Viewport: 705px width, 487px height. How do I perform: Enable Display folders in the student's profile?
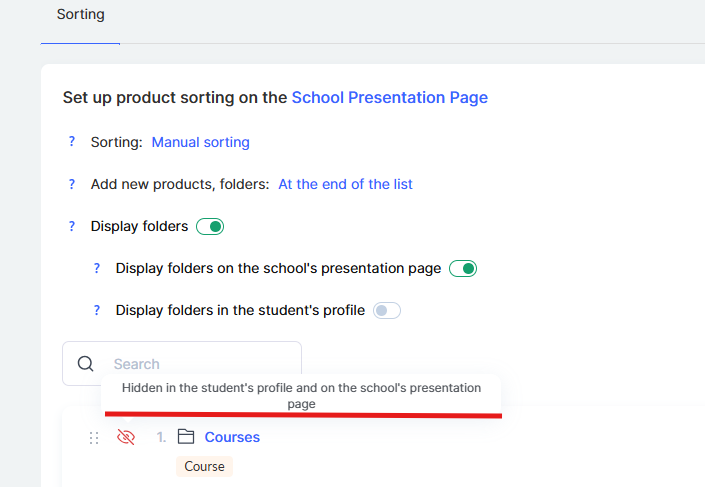(387, 311)
